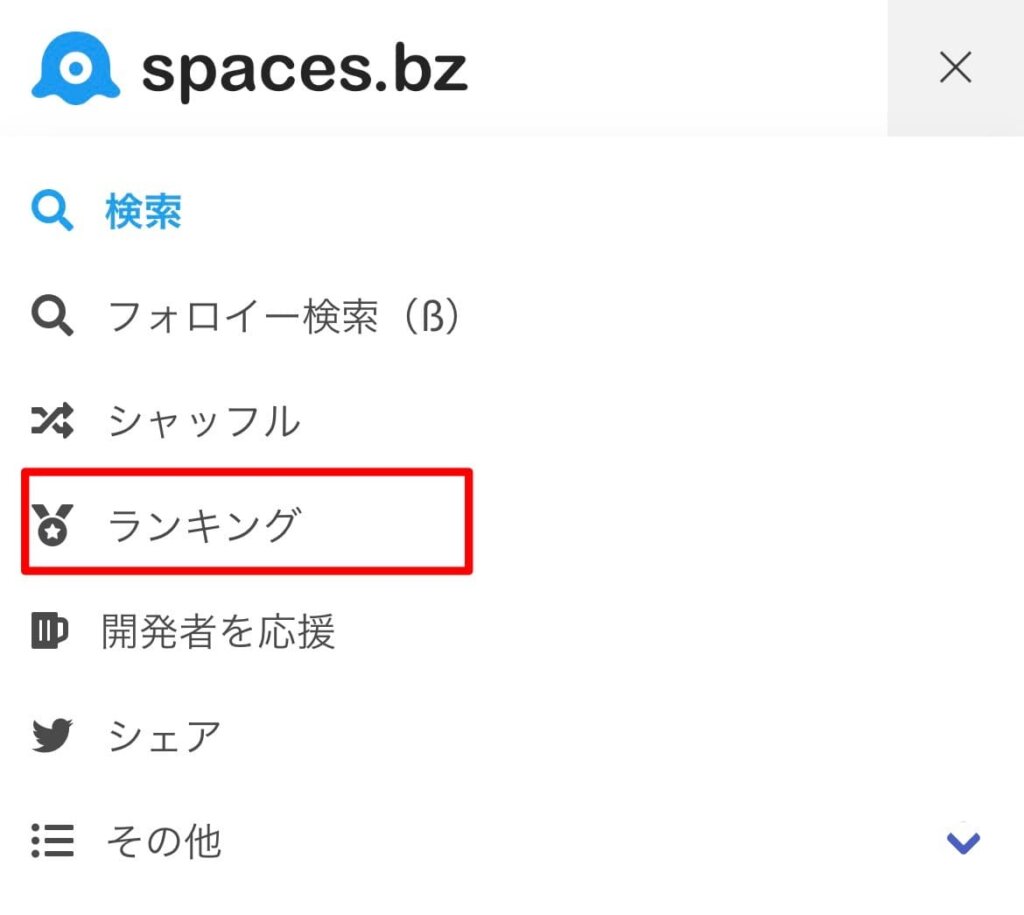Click the beer mug icon
Viewport: 1024px width, 915px height.
(50, 630)
